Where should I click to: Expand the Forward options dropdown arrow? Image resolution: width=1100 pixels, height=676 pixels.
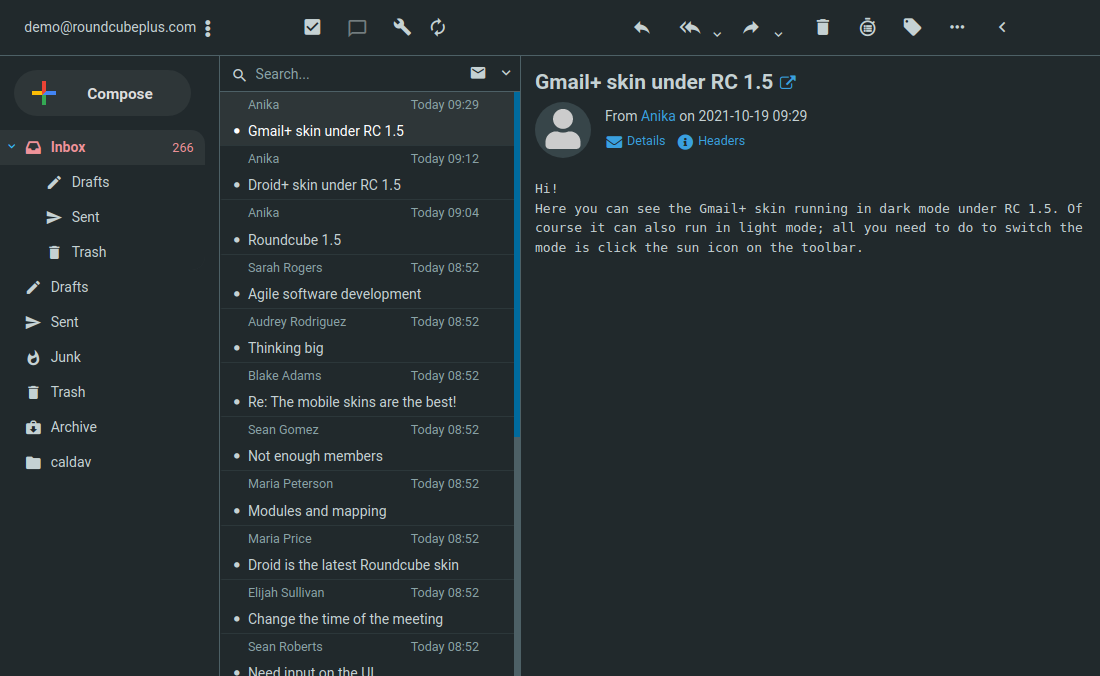(778, 34)
